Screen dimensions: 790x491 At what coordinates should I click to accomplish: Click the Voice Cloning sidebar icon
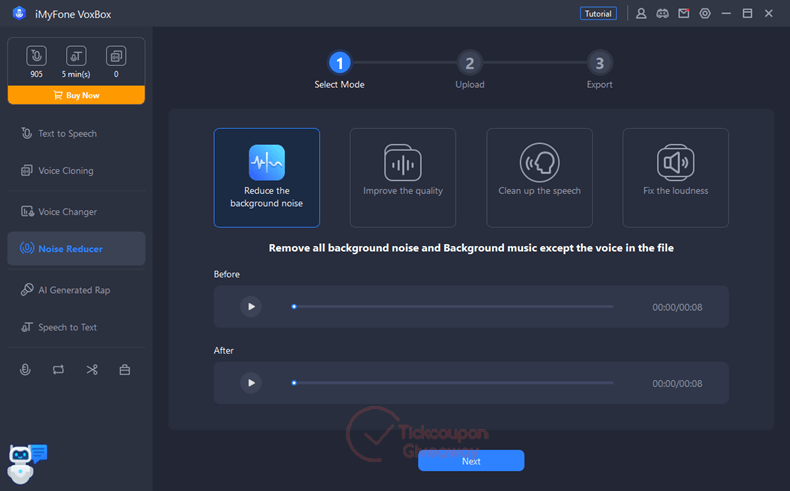coord(27,171)
